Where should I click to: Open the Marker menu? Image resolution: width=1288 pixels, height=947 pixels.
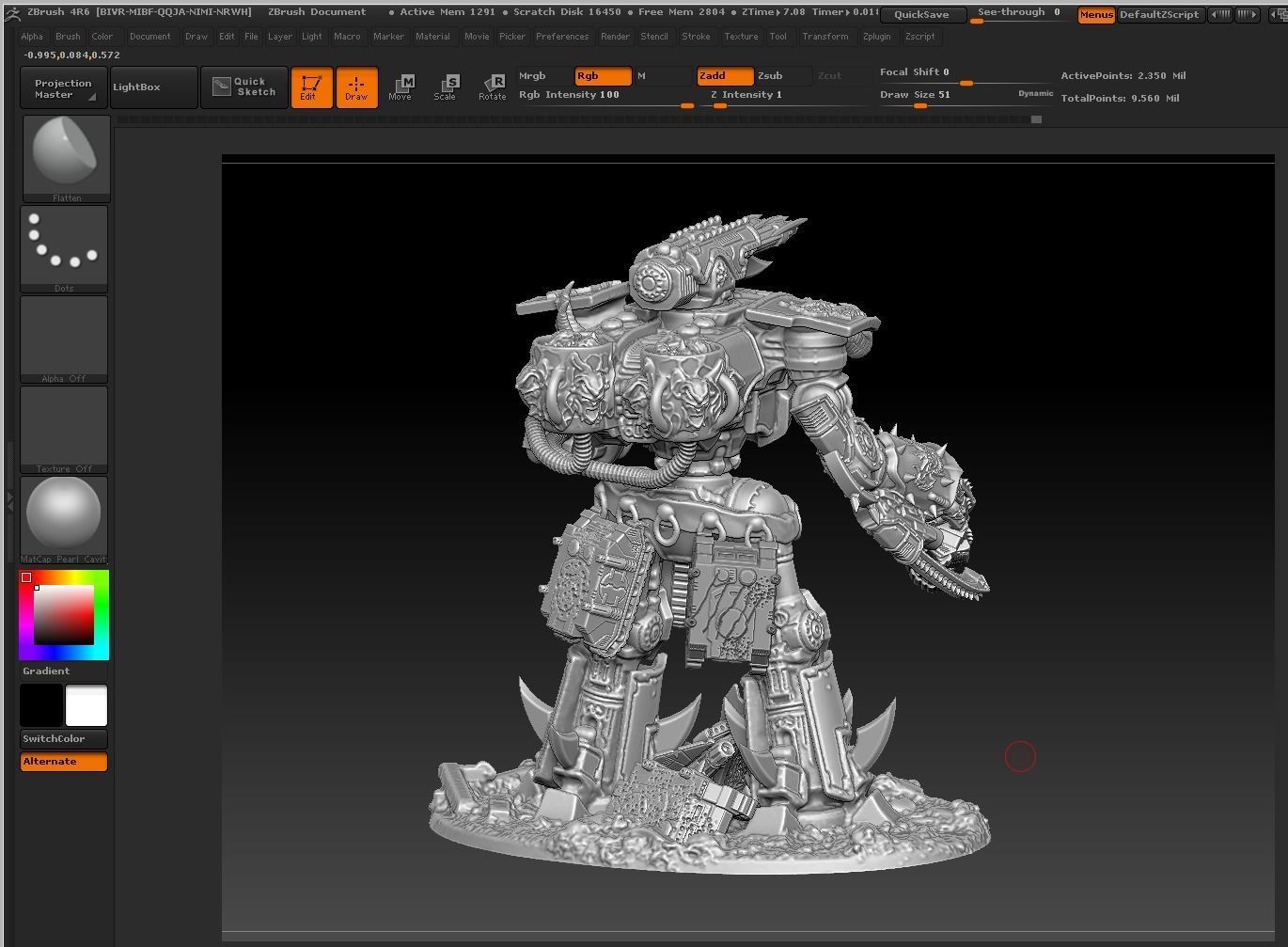point(388,37)
